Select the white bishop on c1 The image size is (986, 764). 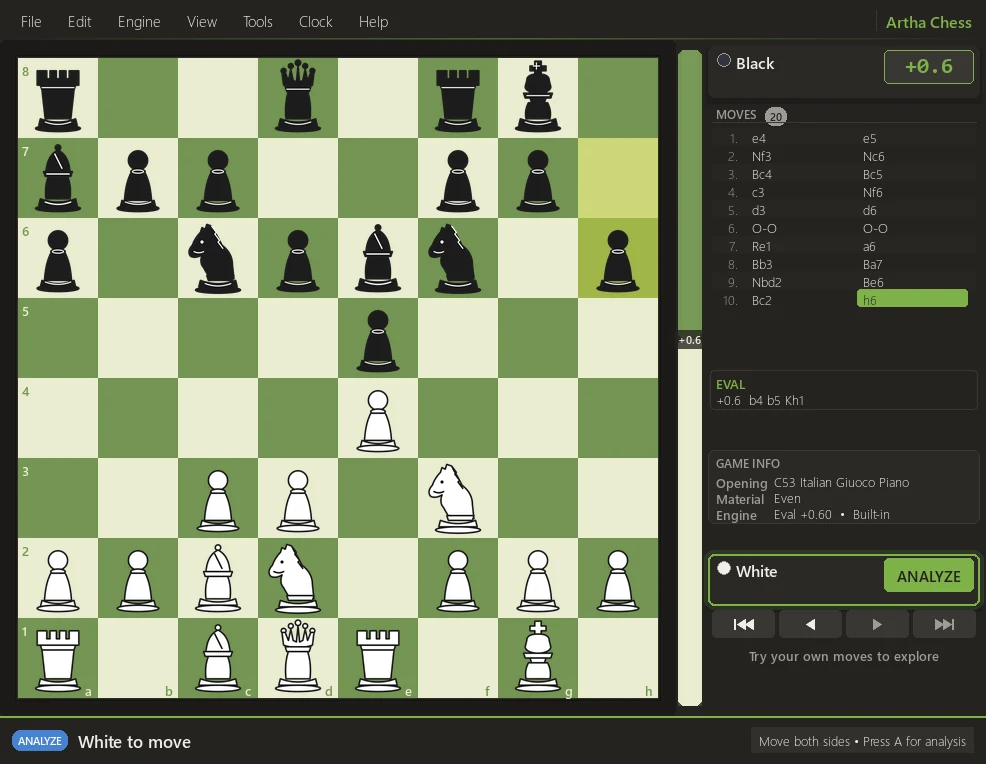coord(218,658)
